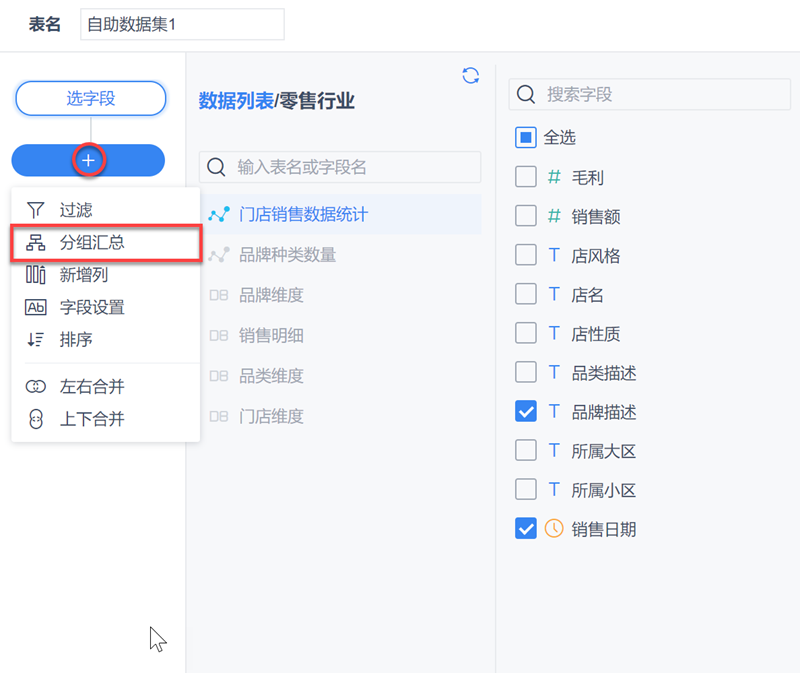Check the 毛利 field checkbox
This screenshot has width=800, height=673.
pos(526,177)
